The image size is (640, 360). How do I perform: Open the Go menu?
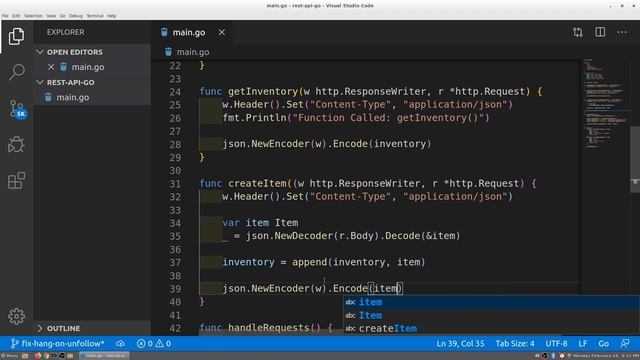coord(62,16)
